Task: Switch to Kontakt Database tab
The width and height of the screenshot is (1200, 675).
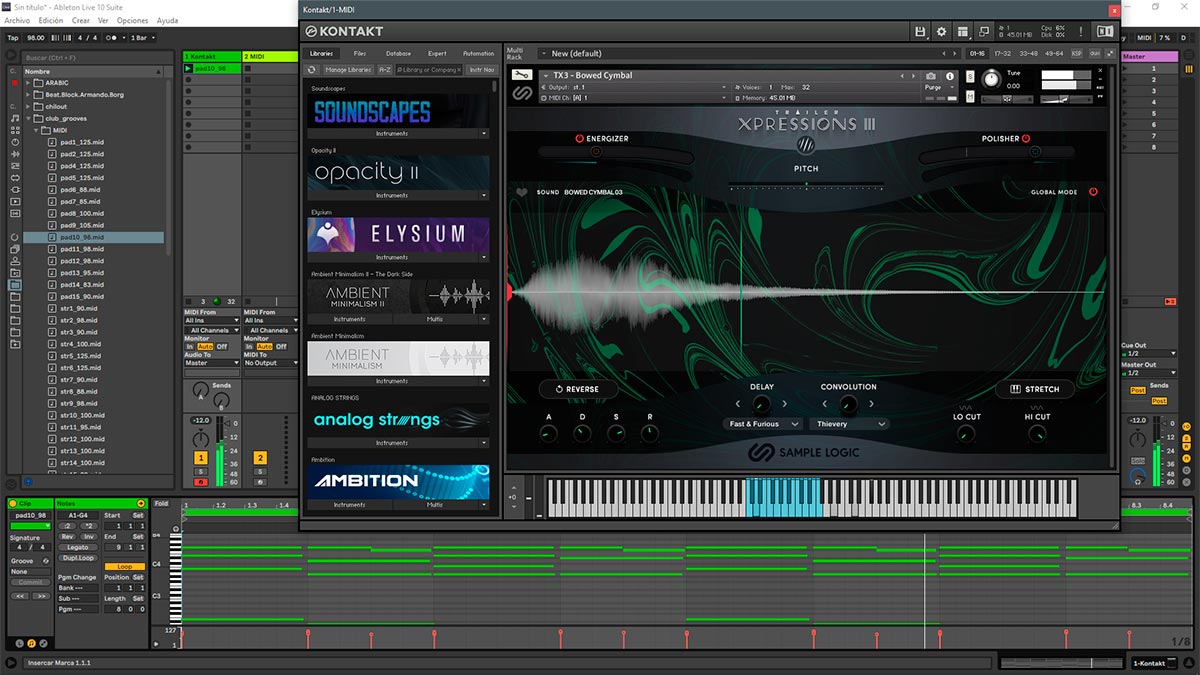Action: coord(398,53)
